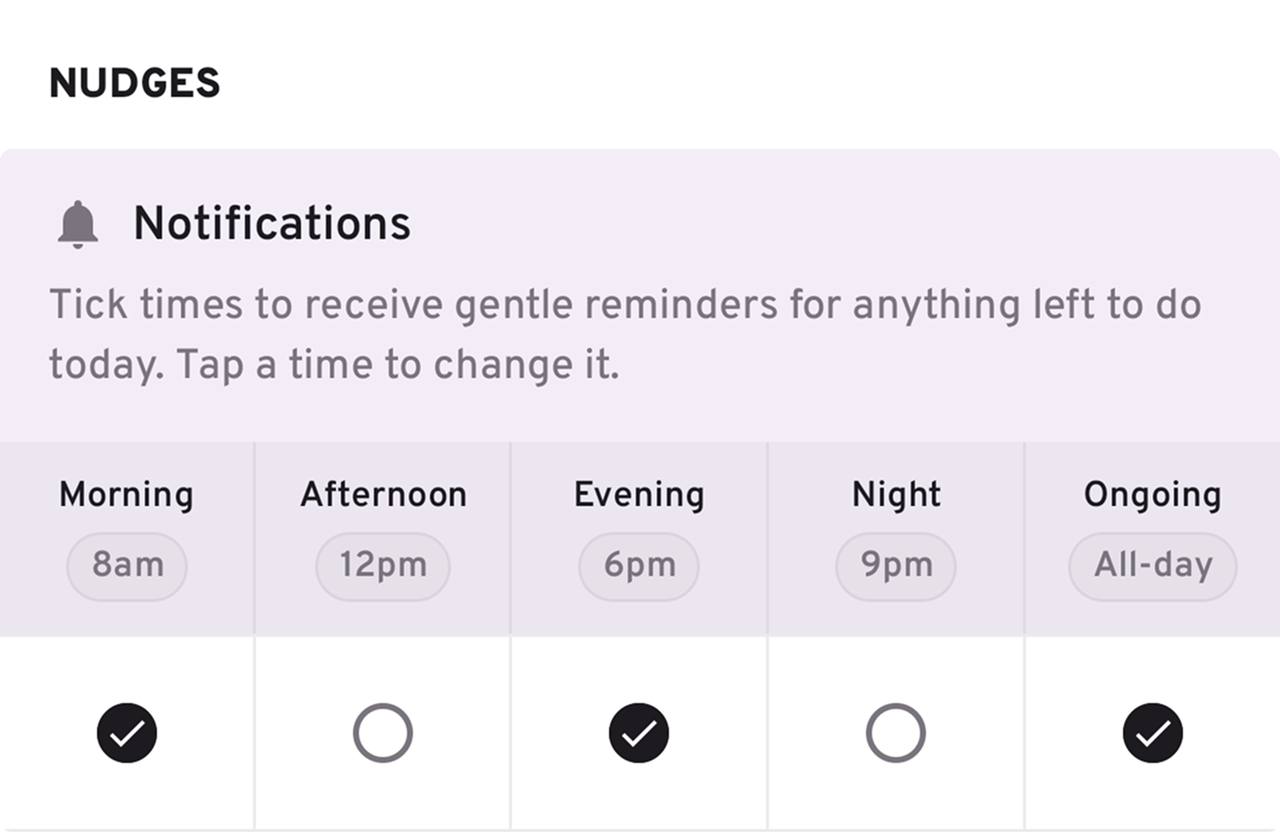Disable the Ongoing reminder checkbox
Screen dimensions: 1280x832
[x=1152, y=733]
